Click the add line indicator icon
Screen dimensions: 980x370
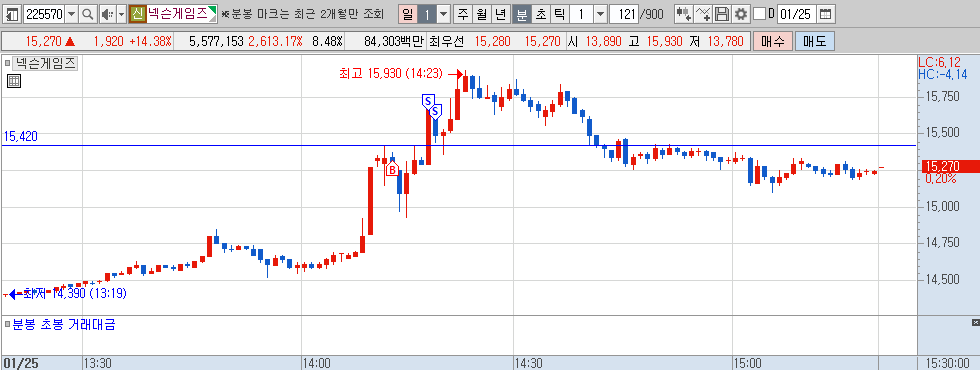pos(703,14)
